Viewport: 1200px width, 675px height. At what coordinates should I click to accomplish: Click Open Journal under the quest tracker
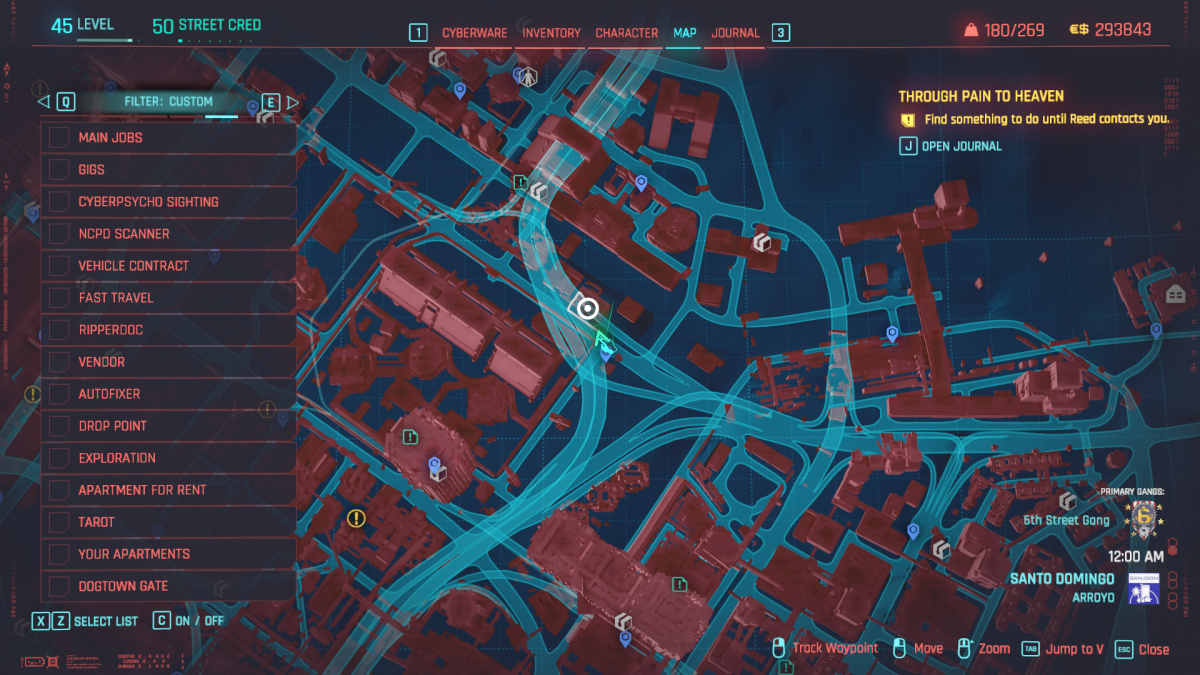click(961, 146)
